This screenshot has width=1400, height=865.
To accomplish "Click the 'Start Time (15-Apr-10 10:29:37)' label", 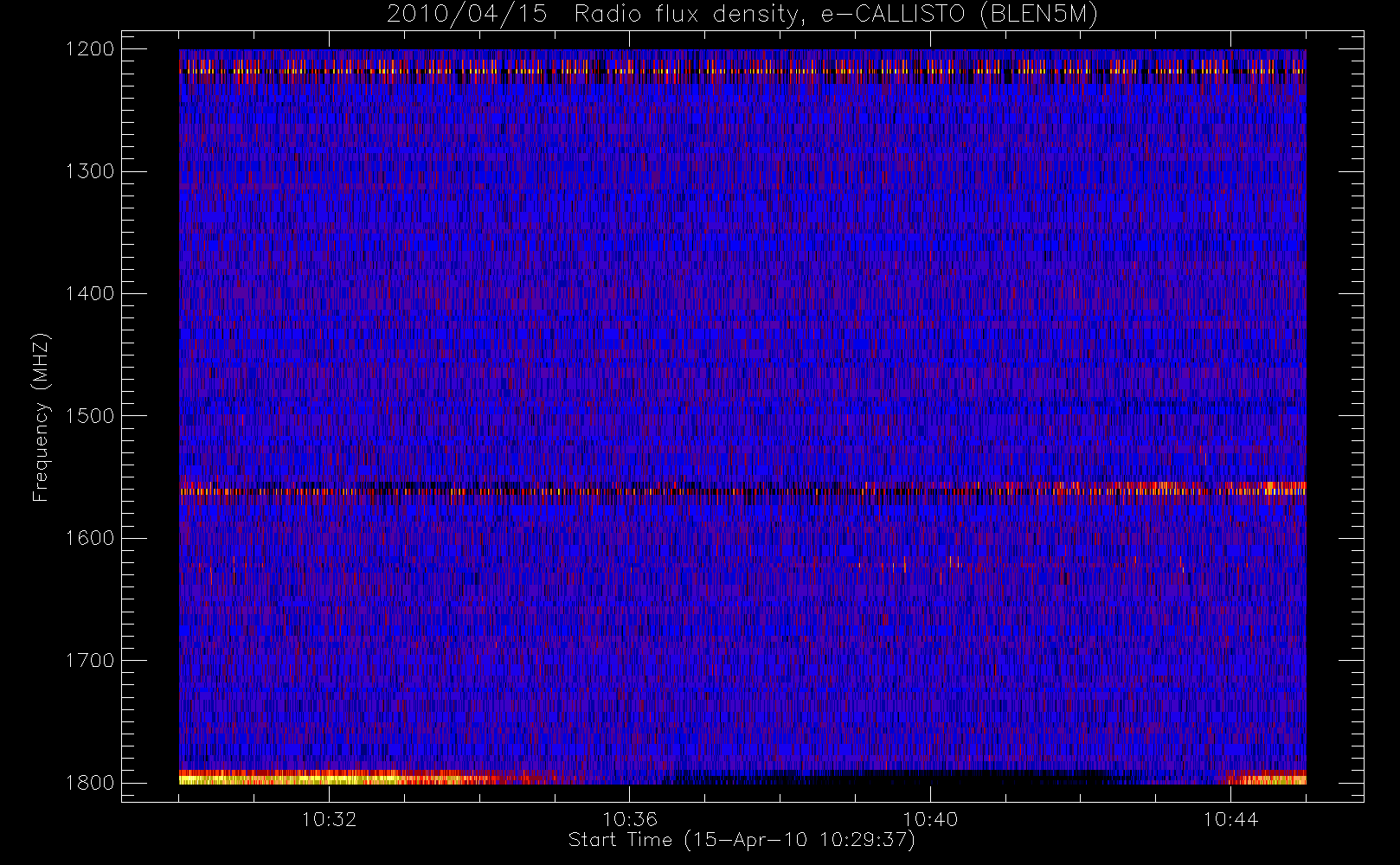I will (742, 840).
